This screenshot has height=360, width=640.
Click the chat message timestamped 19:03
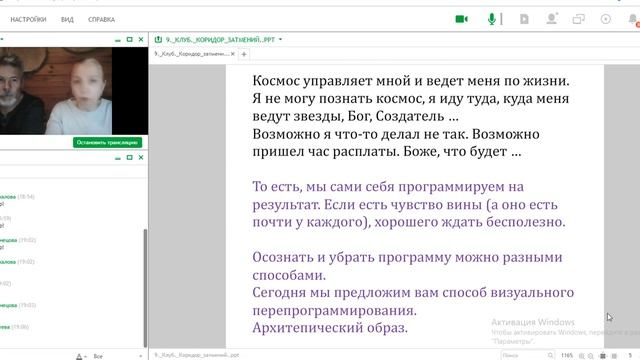pos(18,305)
